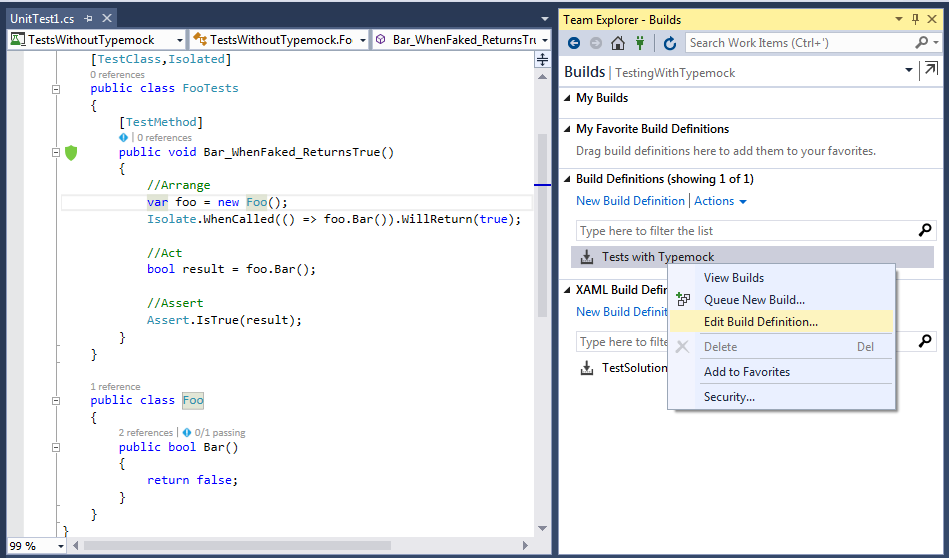Viewport: 949px width, 558px height.
Task: Click the New Build Definition link
Action: click(x=630, y=201)
